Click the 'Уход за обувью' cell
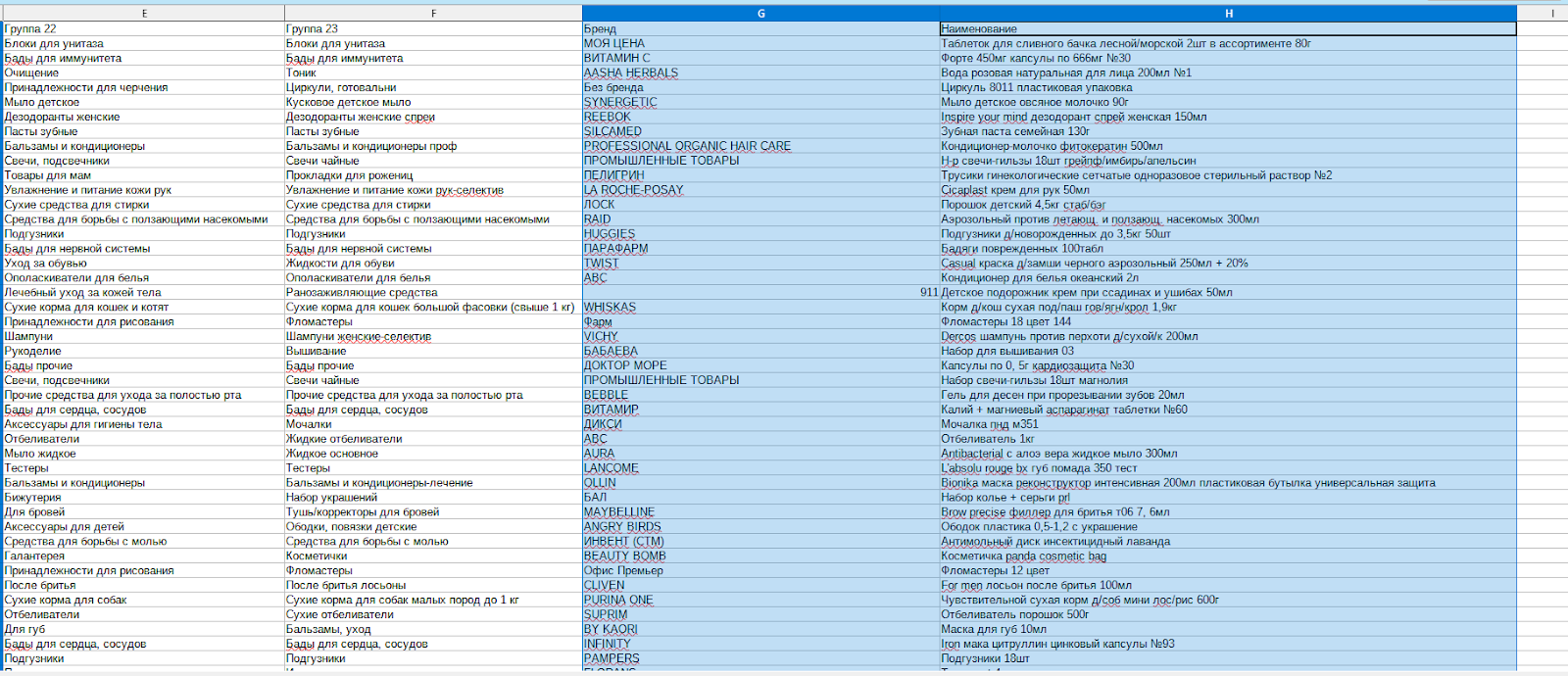This screenshot has width=1568, height=676. [x=144, y=263]
